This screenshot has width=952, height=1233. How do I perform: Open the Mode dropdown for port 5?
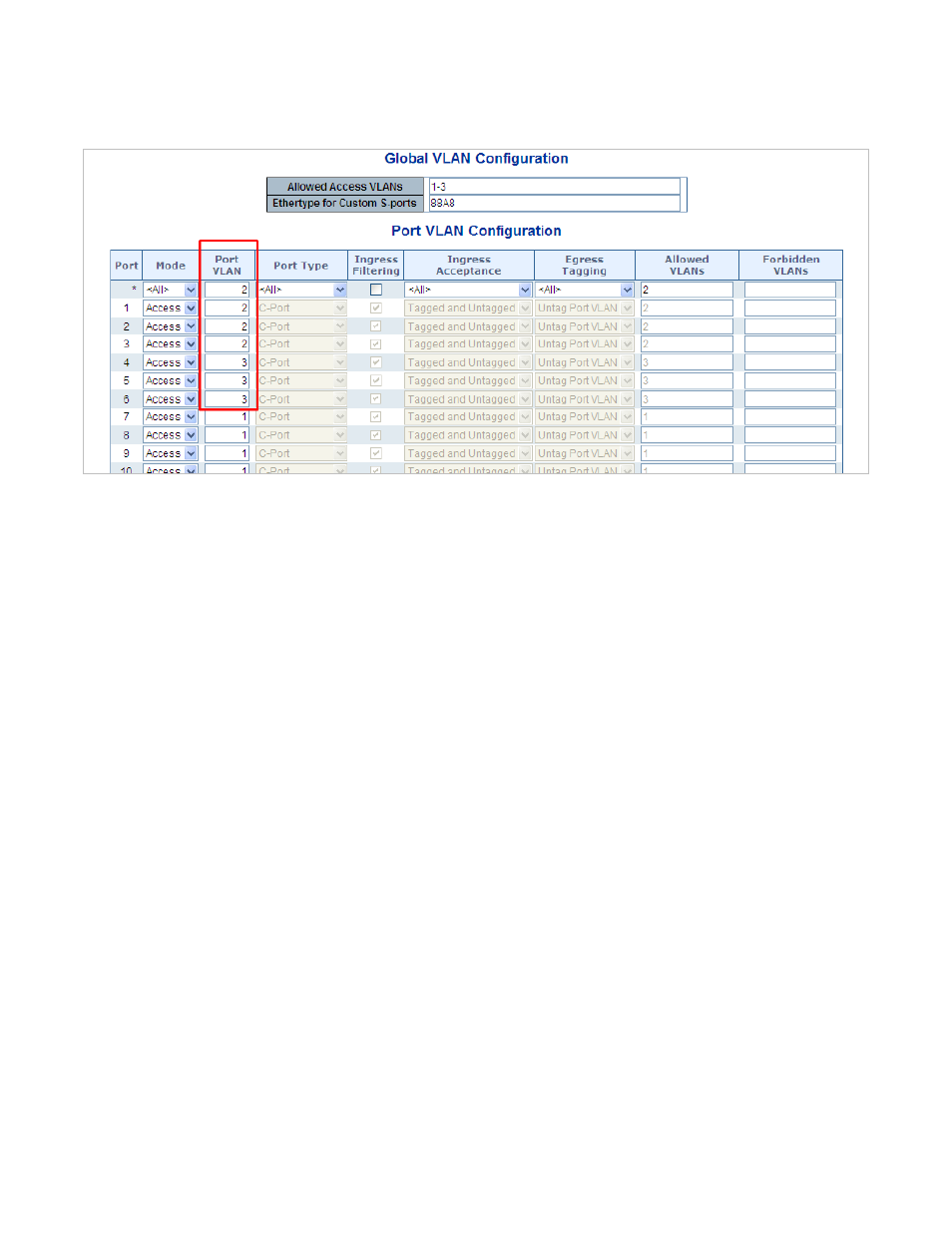pyautogui.click(x=171, y=380)
